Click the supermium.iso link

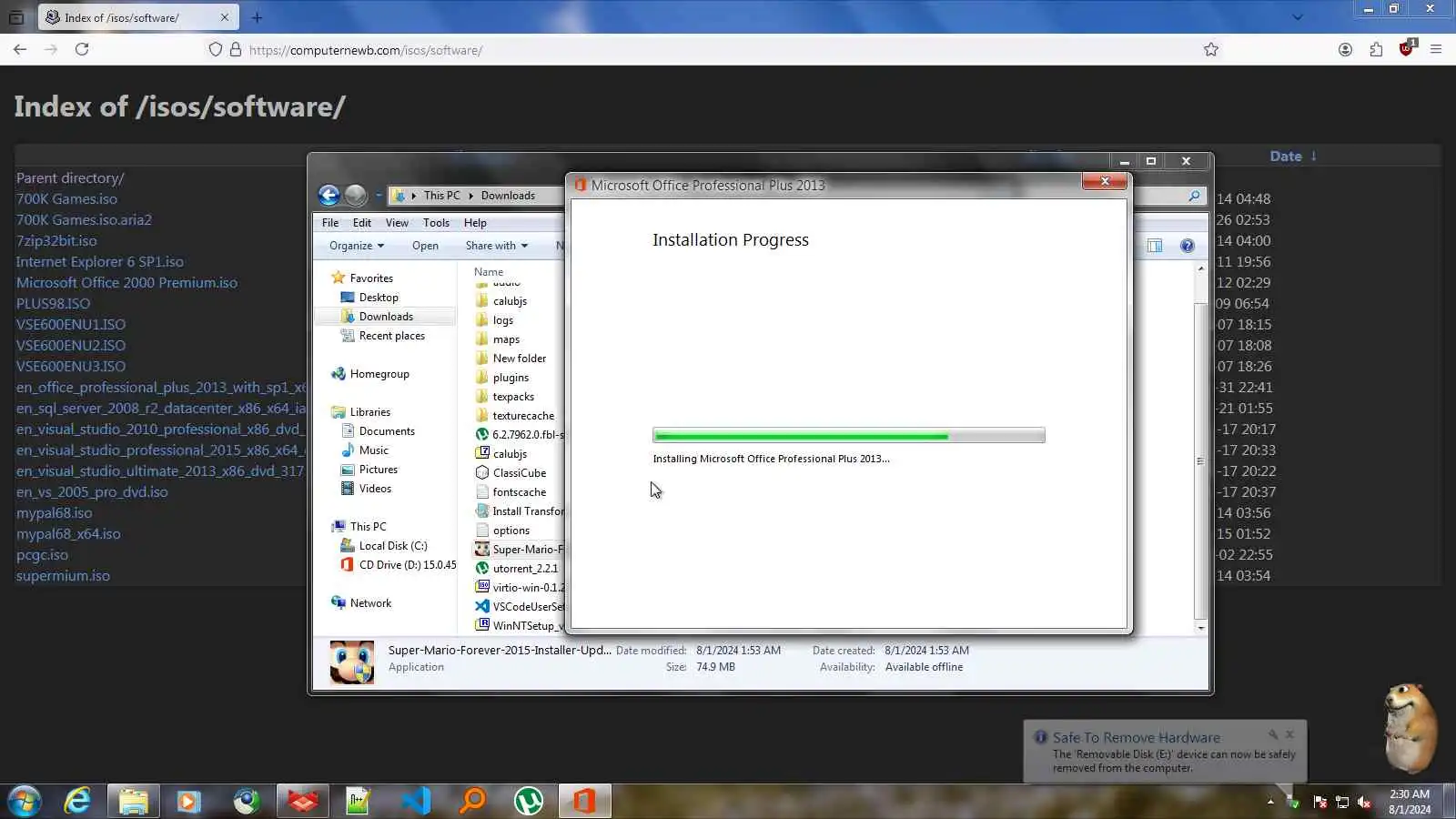click(x=63, y=576)
